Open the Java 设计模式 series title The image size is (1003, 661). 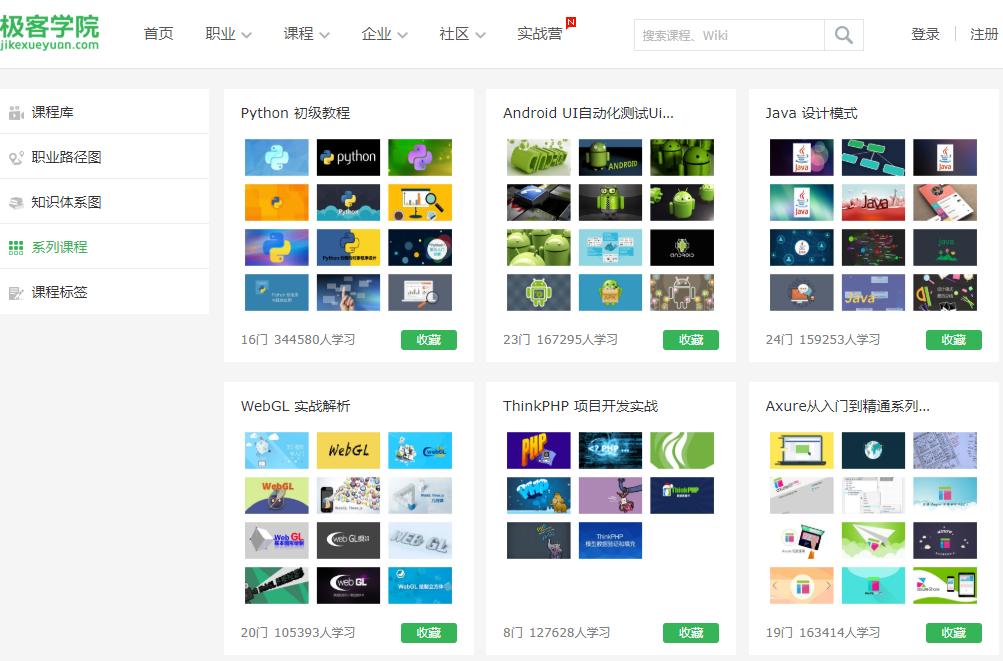pyautogui.click(x=811, y=113)
